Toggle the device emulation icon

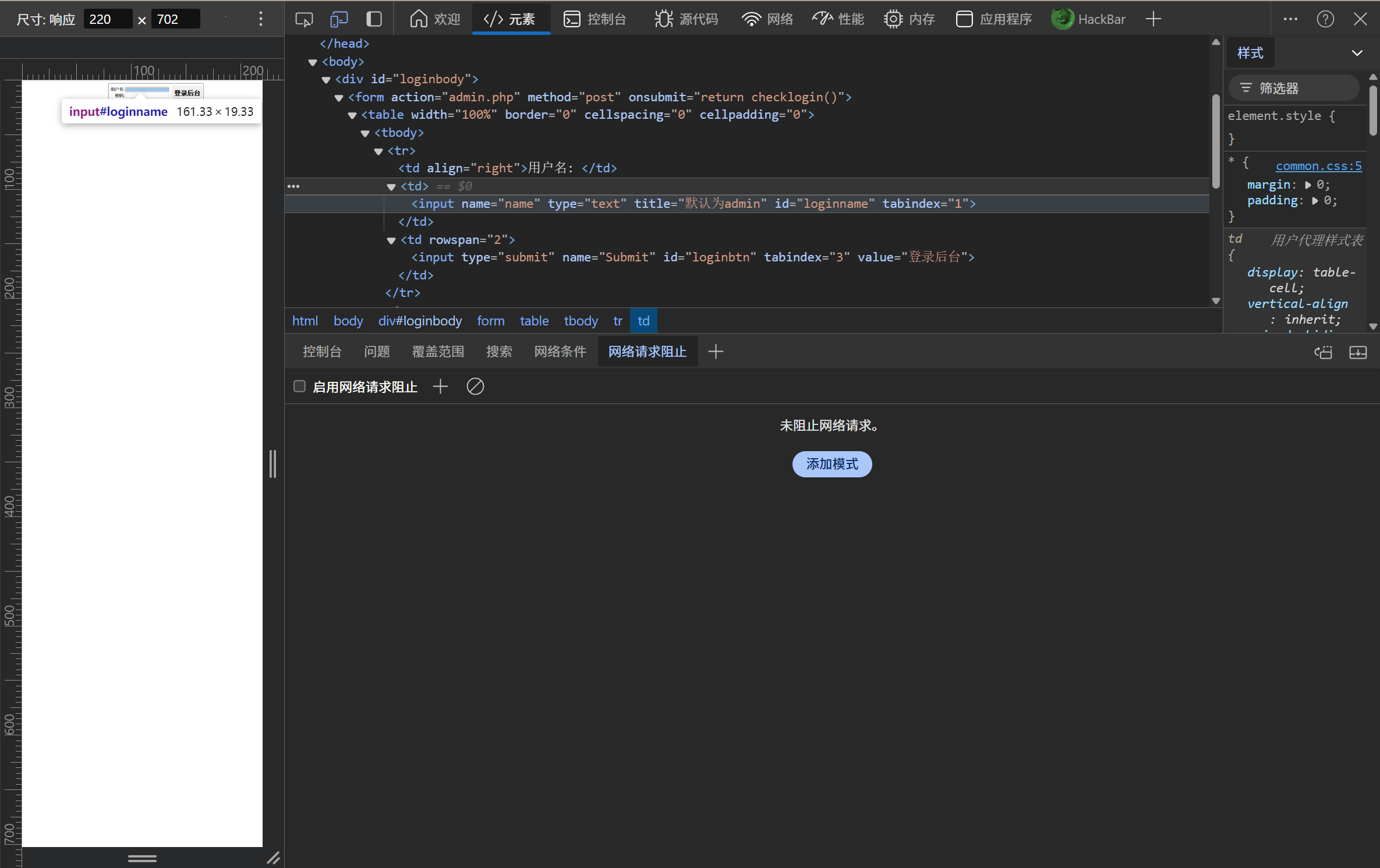pyautogui.click(x=338, y=19)
